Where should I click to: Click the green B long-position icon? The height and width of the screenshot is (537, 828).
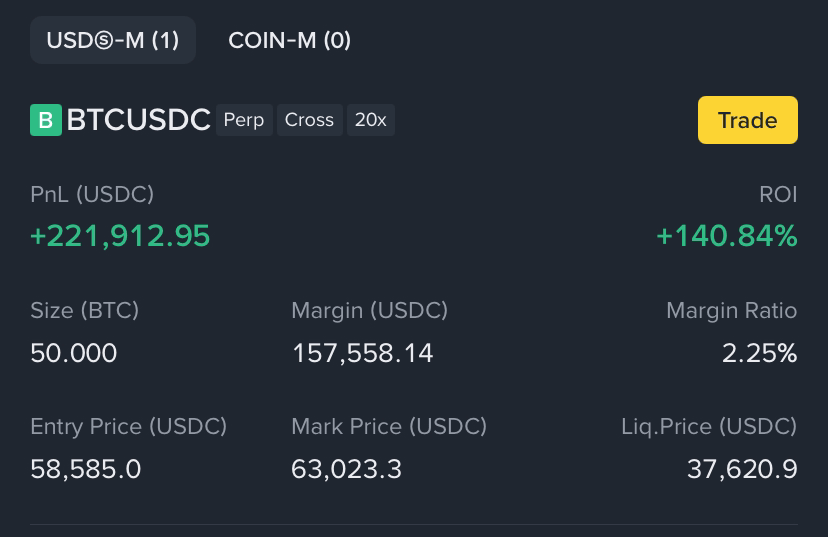pos(46,120)
